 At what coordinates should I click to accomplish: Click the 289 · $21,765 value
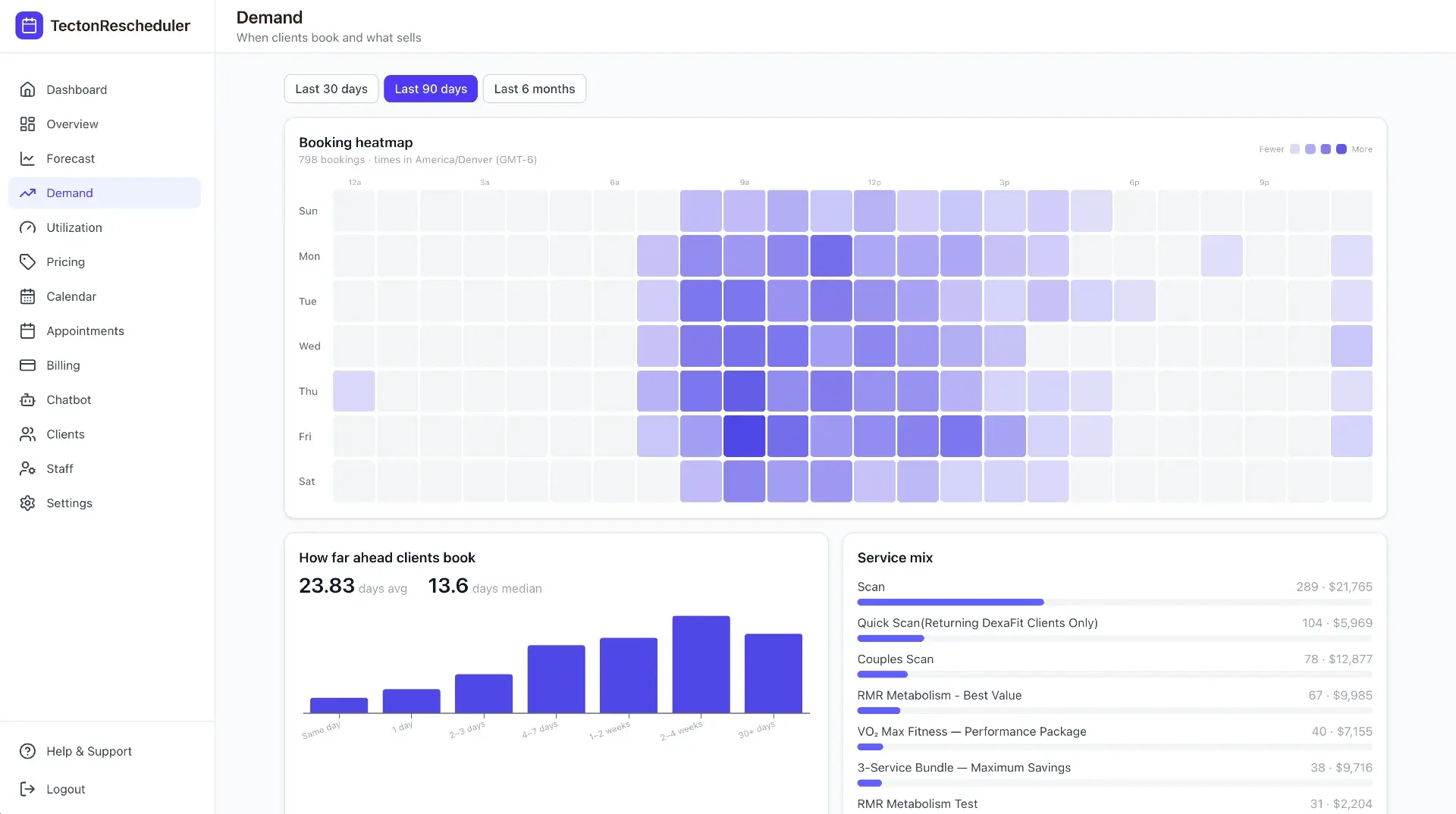(1334, 587)
